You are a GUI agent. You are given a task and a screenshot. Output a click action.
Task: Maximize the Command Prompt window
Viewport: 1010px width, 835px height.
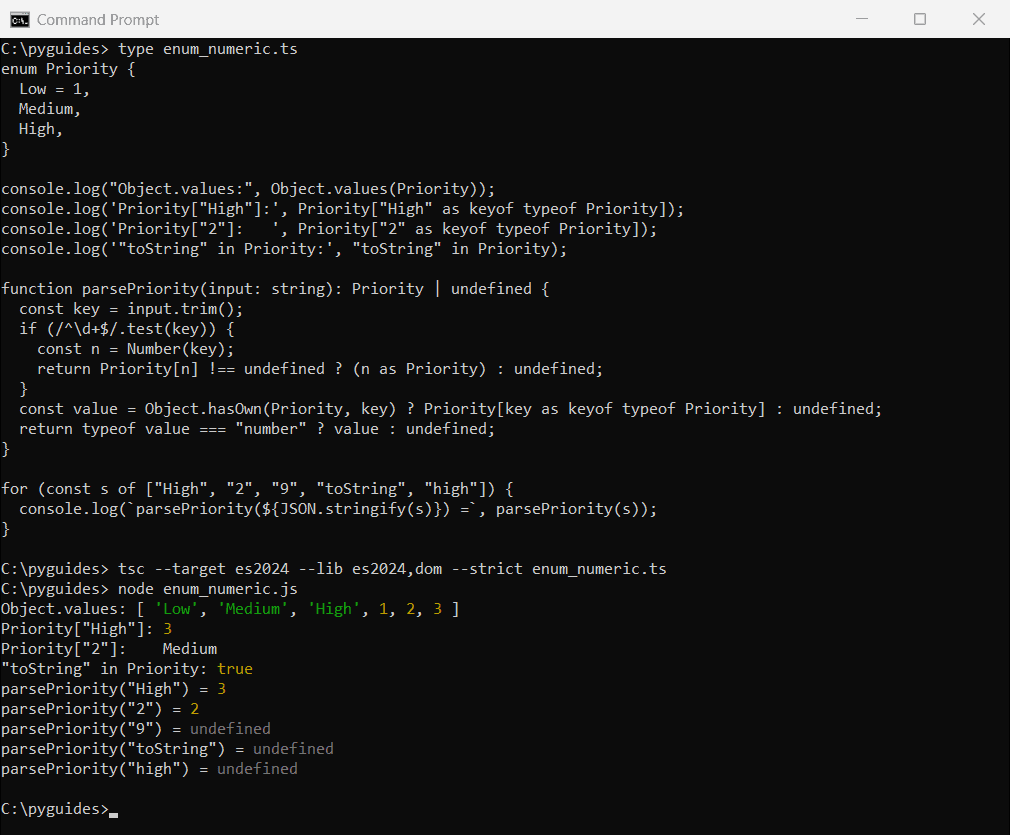[x=920, y=19]
